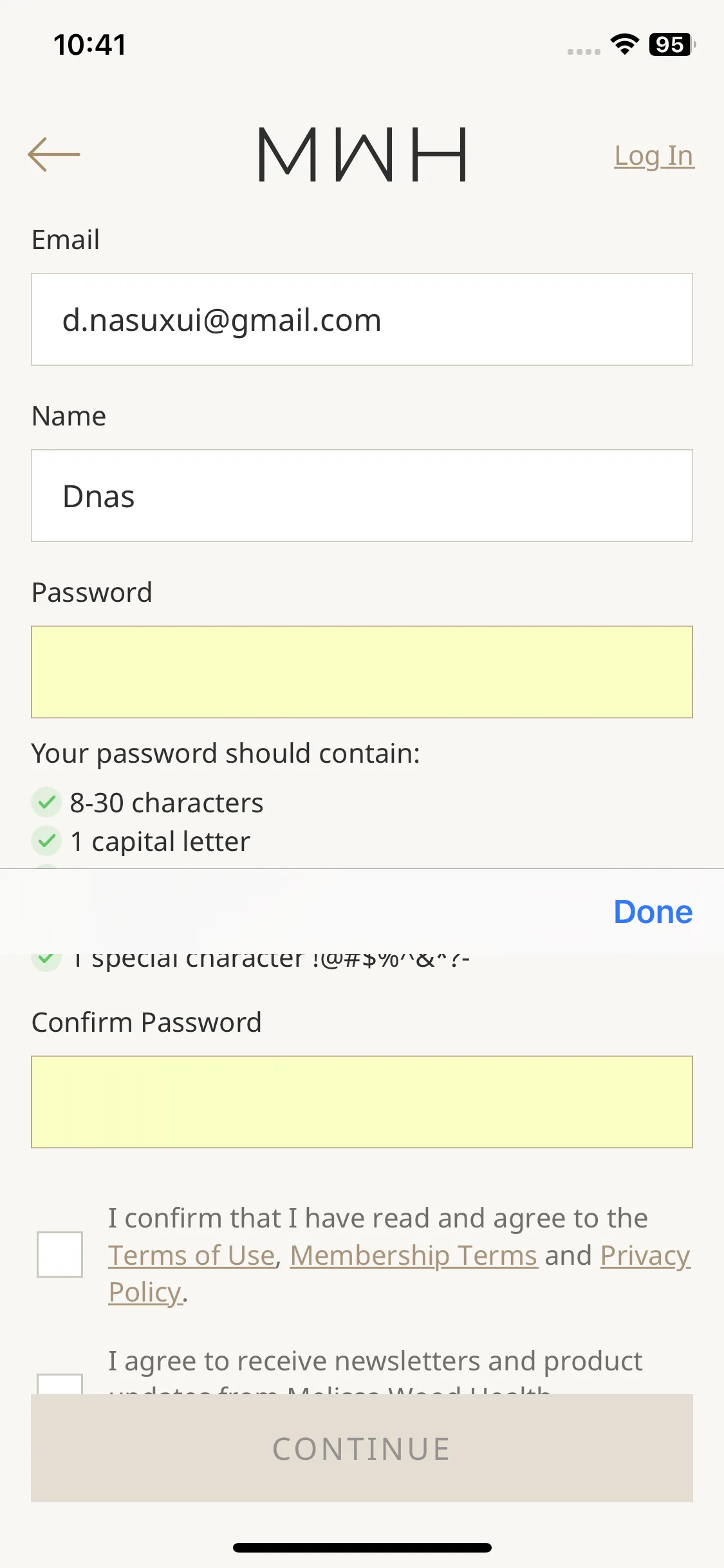Click the special character checkmark icon
Screen dimensions: 724x1568
point(46,960)
